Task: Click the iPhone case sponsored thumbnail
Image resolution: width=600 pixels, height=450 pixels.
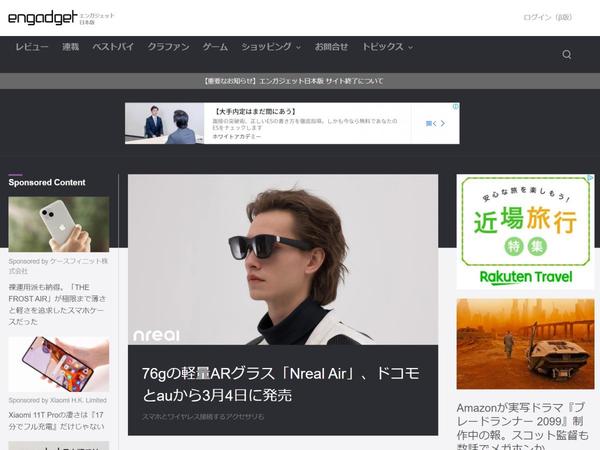Action: click(59, 224)
